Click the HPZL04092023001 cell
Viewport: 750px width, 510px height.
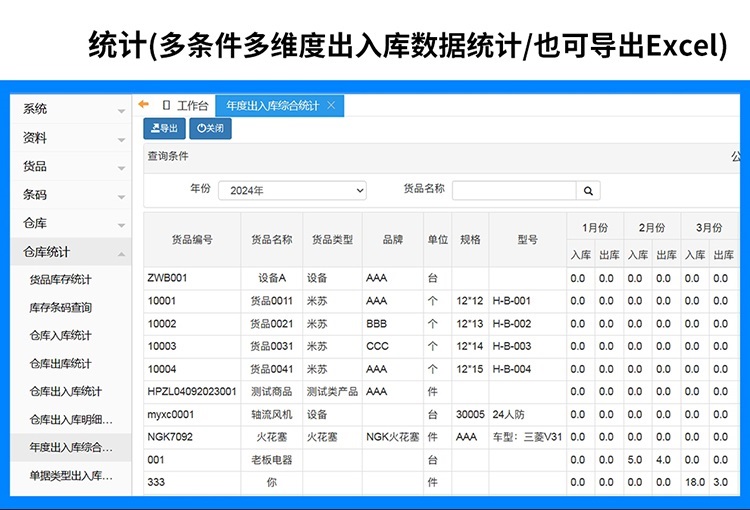tap(192, 392)
